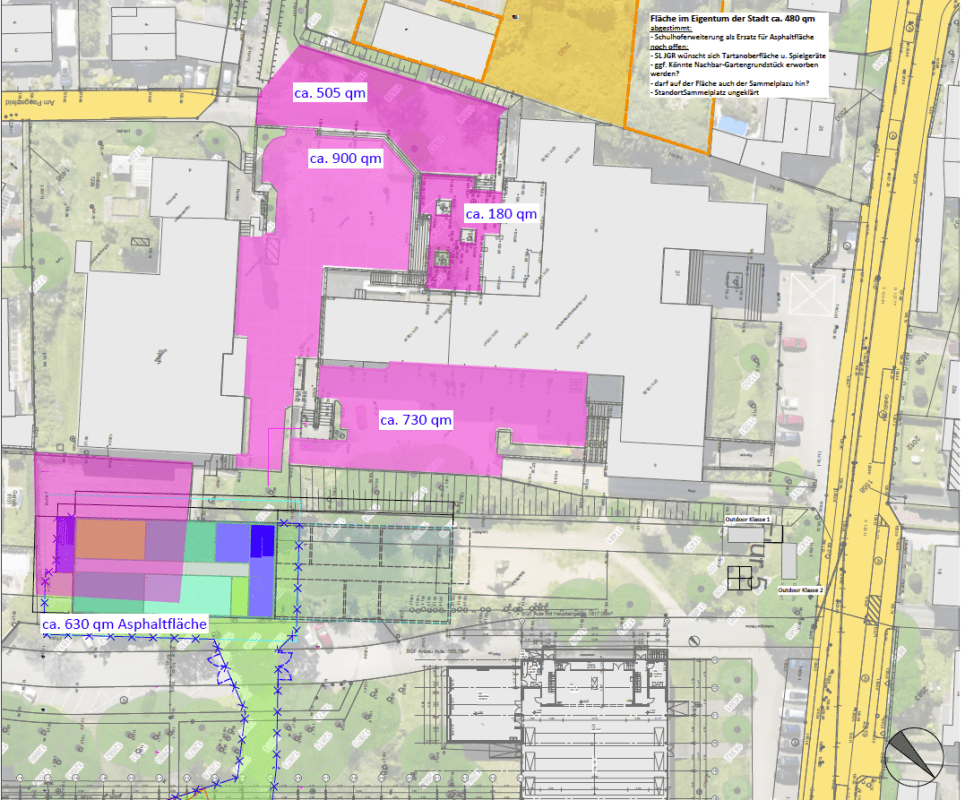This screenshot has width=965, height=800.
Task: Pick the light green rectangle beside the blue strip
Action: click(239, 596)
